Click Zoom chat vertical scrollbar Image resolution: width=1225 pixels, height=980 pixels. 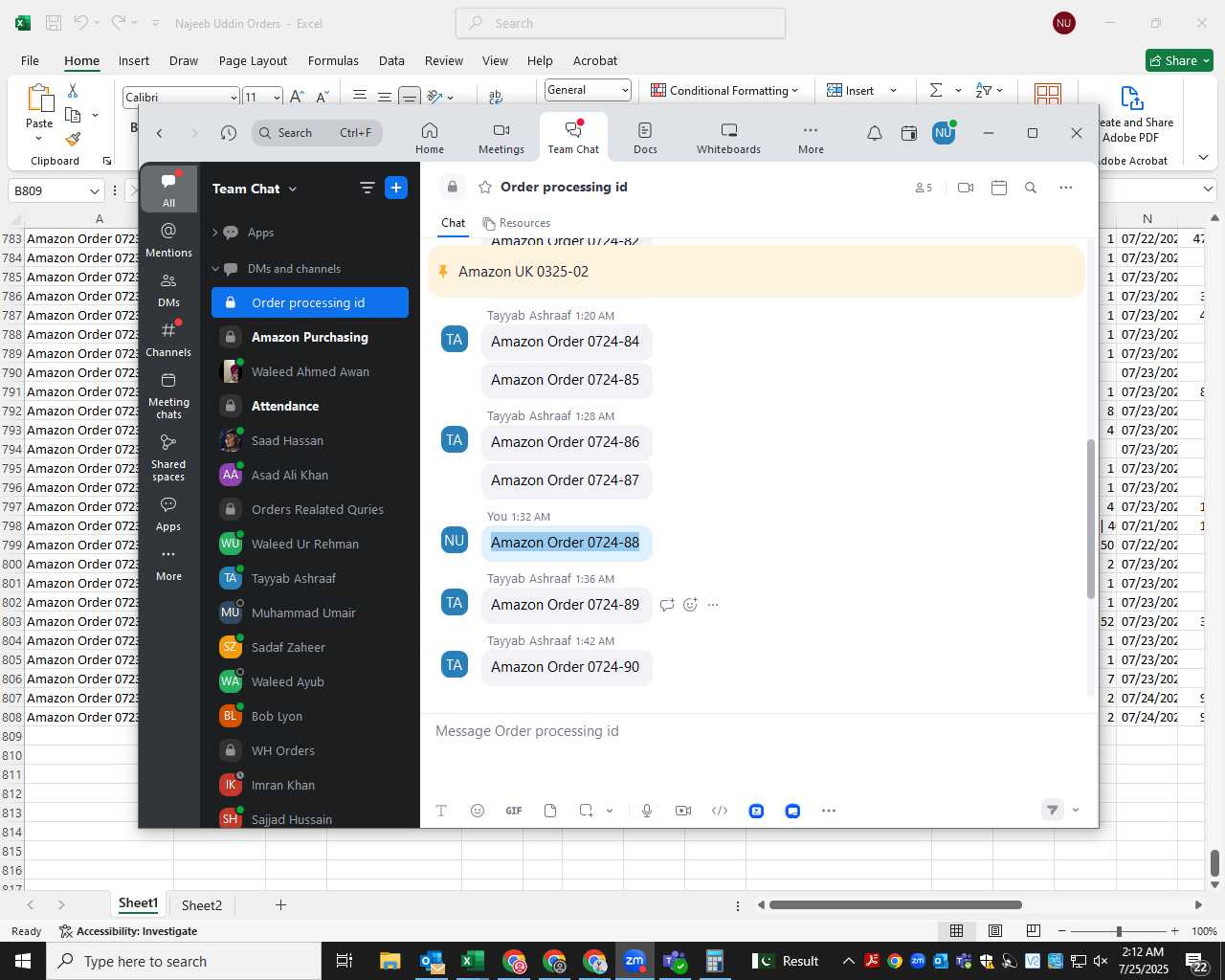(x=1091, y=520)
